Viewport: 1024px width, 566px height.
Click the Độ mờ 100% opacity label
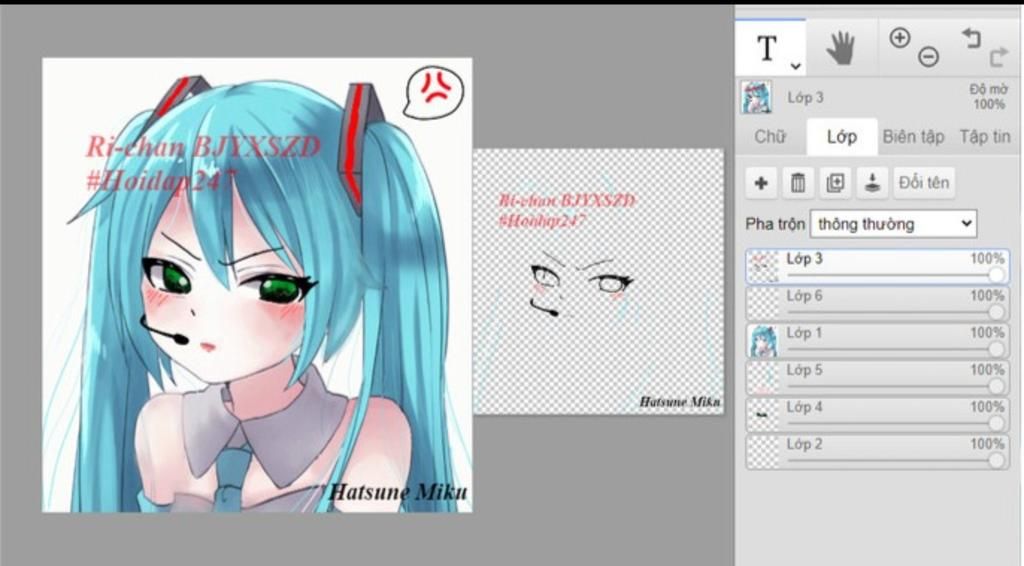point(988,97)
